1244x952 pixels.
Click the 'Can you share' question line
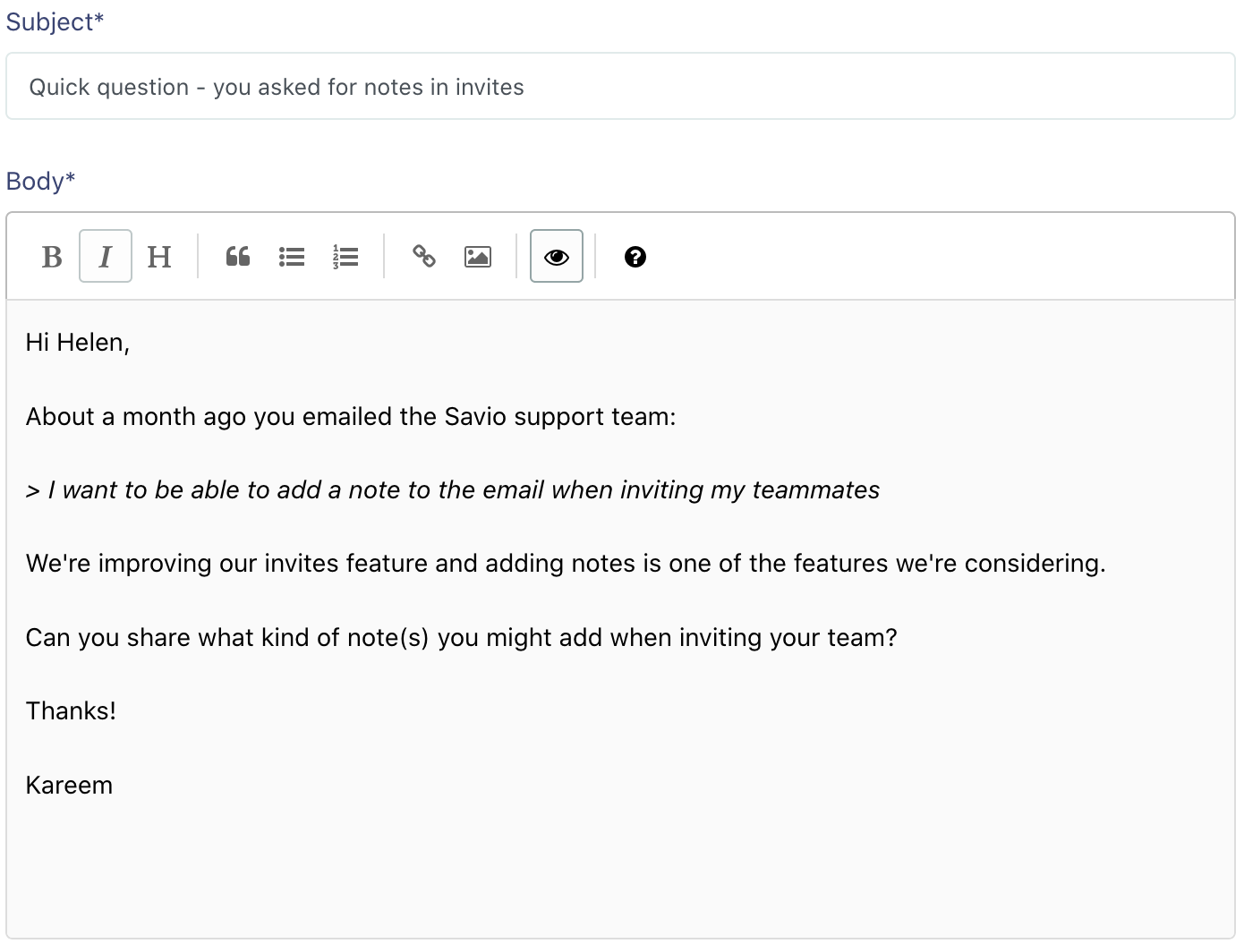click(x=462, y=638)
